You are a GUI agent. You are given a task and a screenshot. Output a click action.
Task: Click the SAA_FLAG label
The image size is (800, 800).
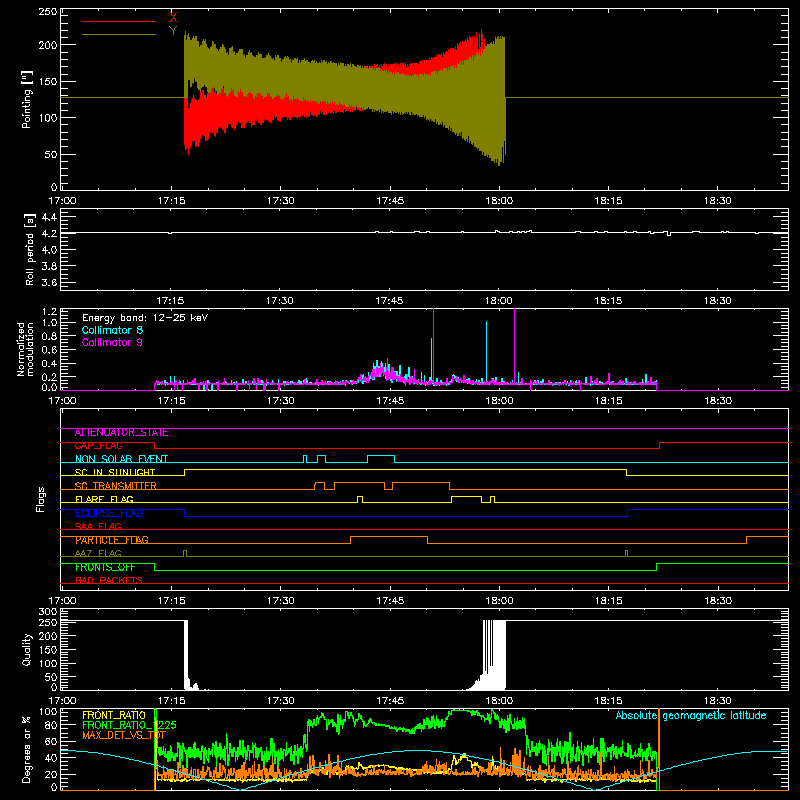[x=98, y=526]
